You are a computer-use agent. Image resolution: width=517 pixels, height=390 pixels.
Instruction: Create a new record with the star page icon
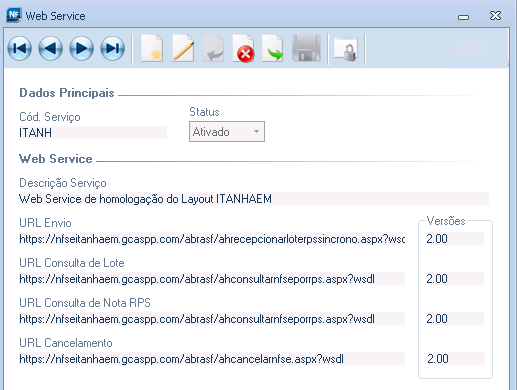coord(152,49)
